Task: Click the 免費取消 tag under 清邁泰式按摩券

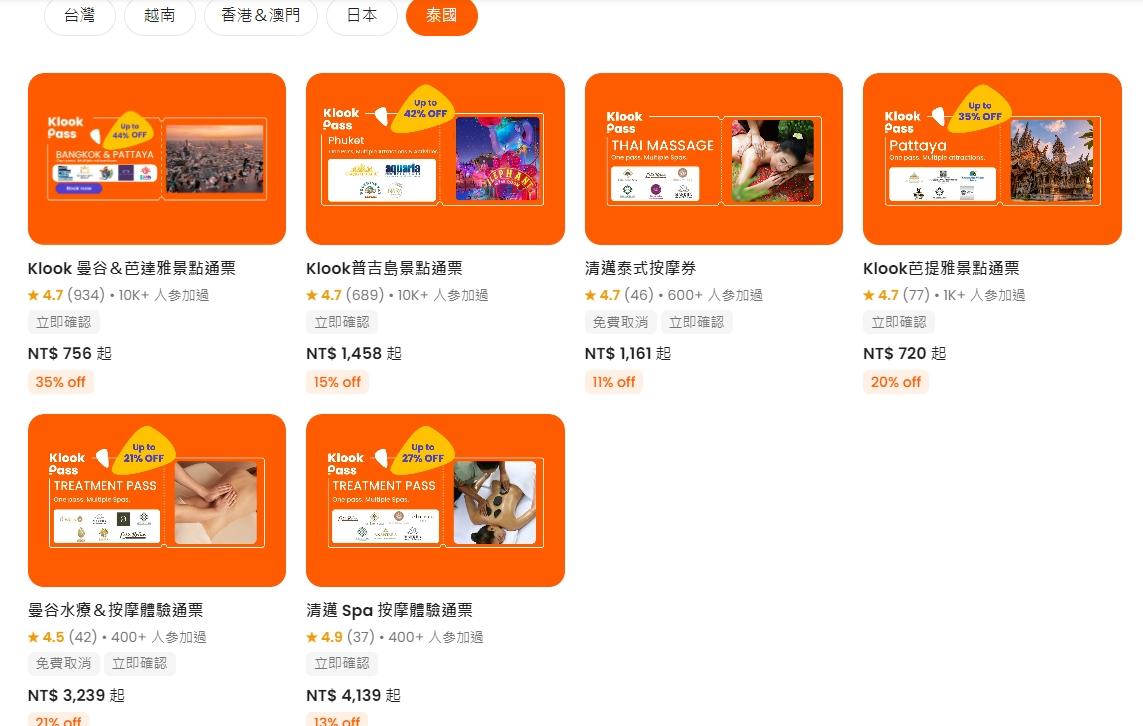Action: (620, 322)
